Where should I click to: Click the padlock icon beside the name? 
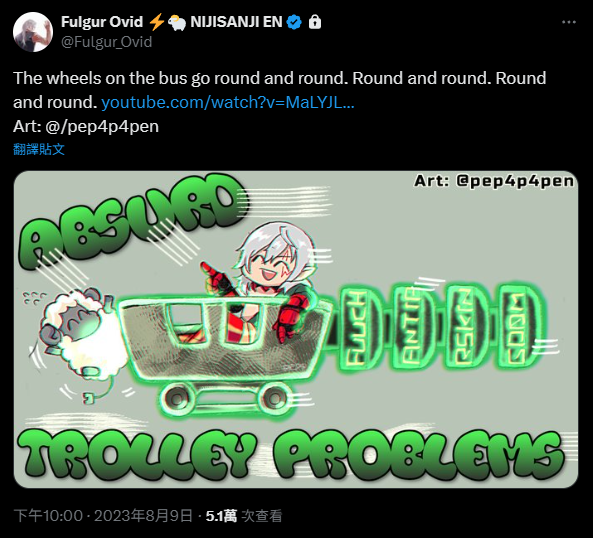315,22
